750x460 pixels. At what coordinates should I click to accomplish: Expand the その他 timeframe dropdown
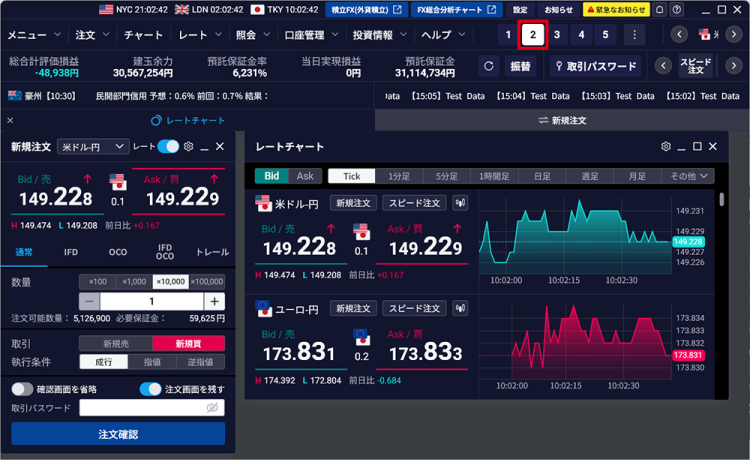691,176
